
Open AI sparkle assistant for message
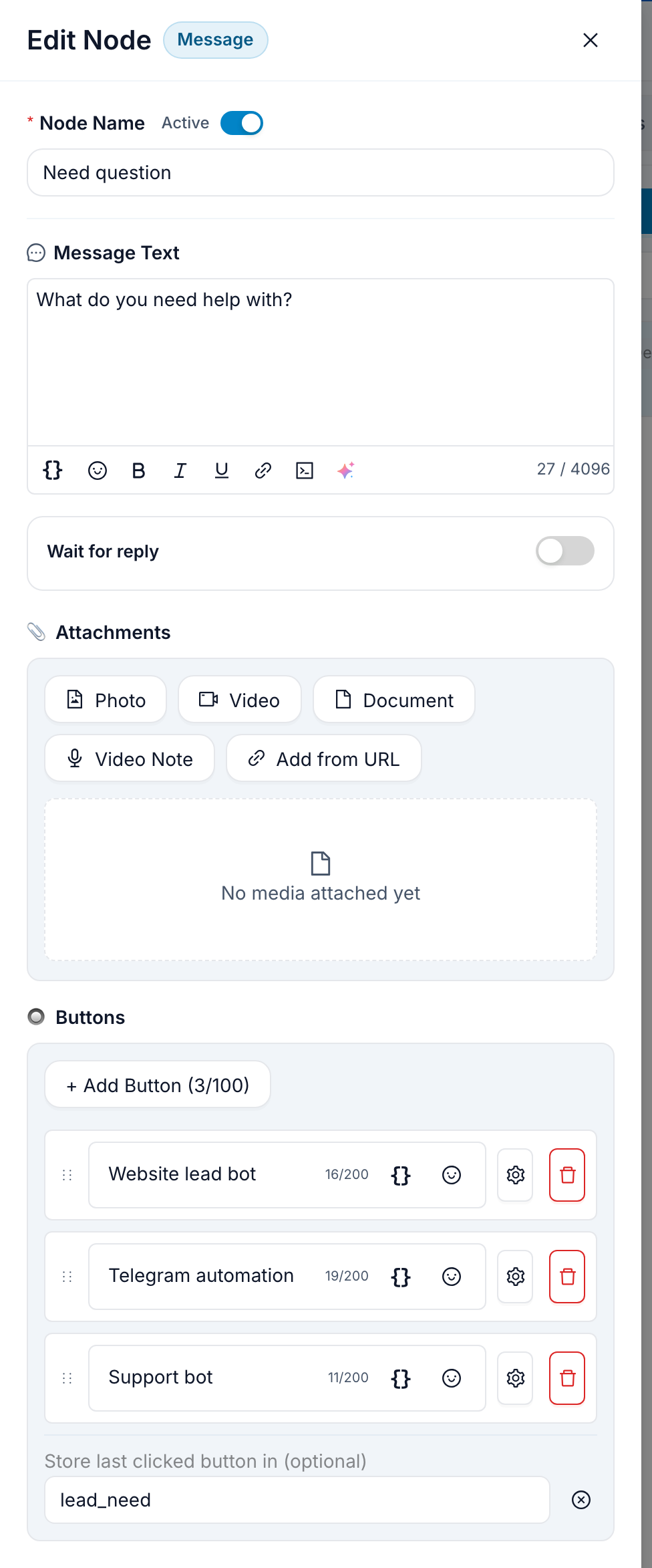[346, 471]
